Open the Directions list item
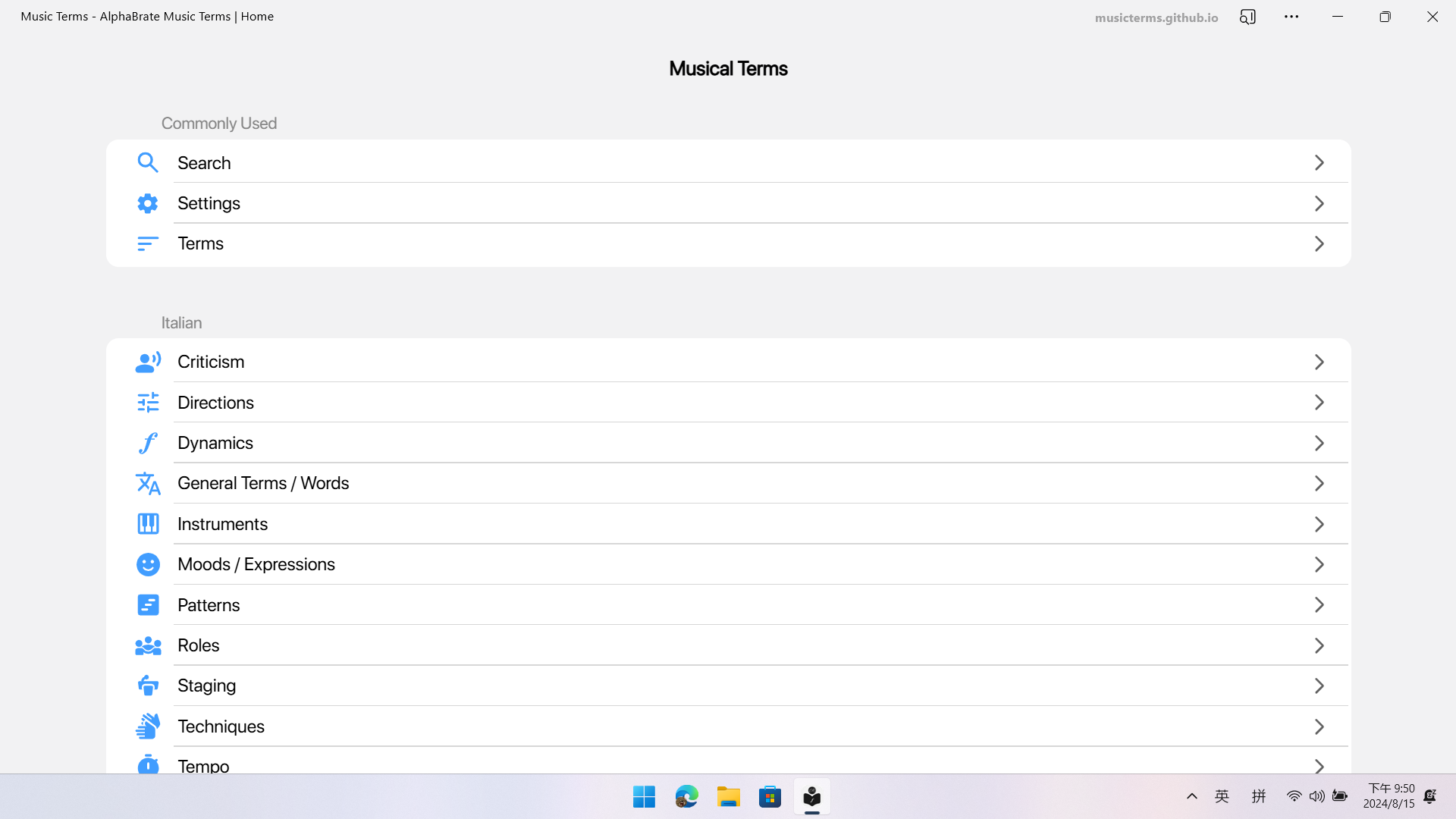 click(216, 403)
